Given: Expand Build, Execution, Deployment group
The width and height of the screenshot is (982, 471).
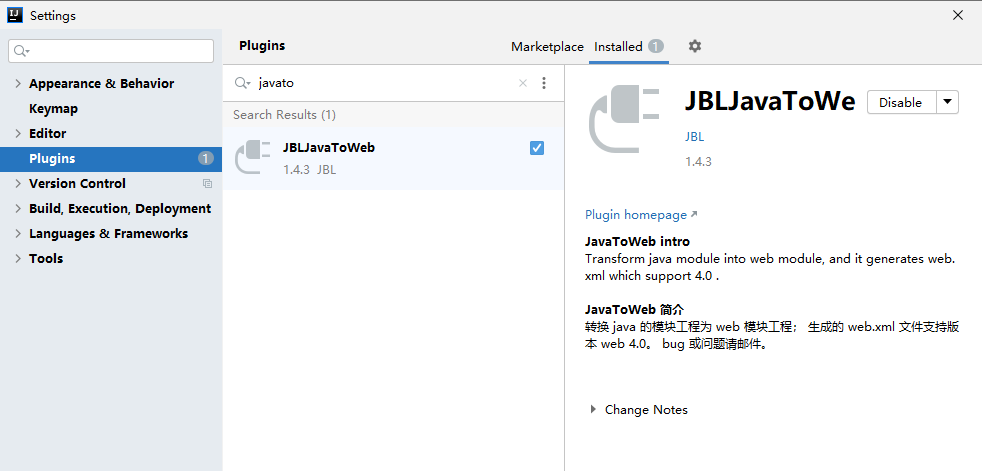Looking at the screenshot, I should [x=18, y=209].
